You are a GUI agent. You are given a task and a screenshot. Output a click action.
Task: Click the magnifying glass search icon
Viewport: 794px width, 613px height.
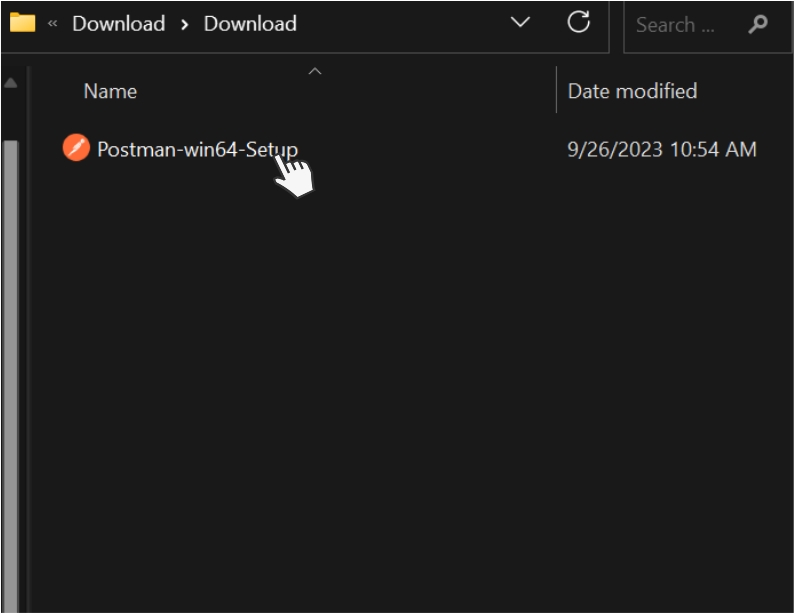pos(757,25)
